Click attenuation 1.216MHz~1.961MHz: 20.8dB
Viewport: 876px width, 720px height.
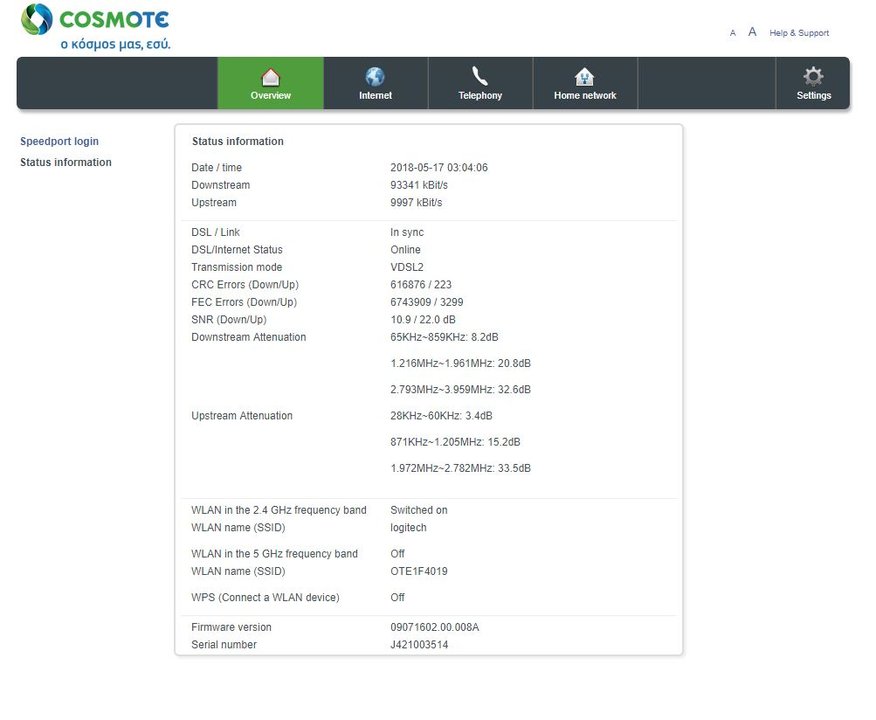coord(460,363)
